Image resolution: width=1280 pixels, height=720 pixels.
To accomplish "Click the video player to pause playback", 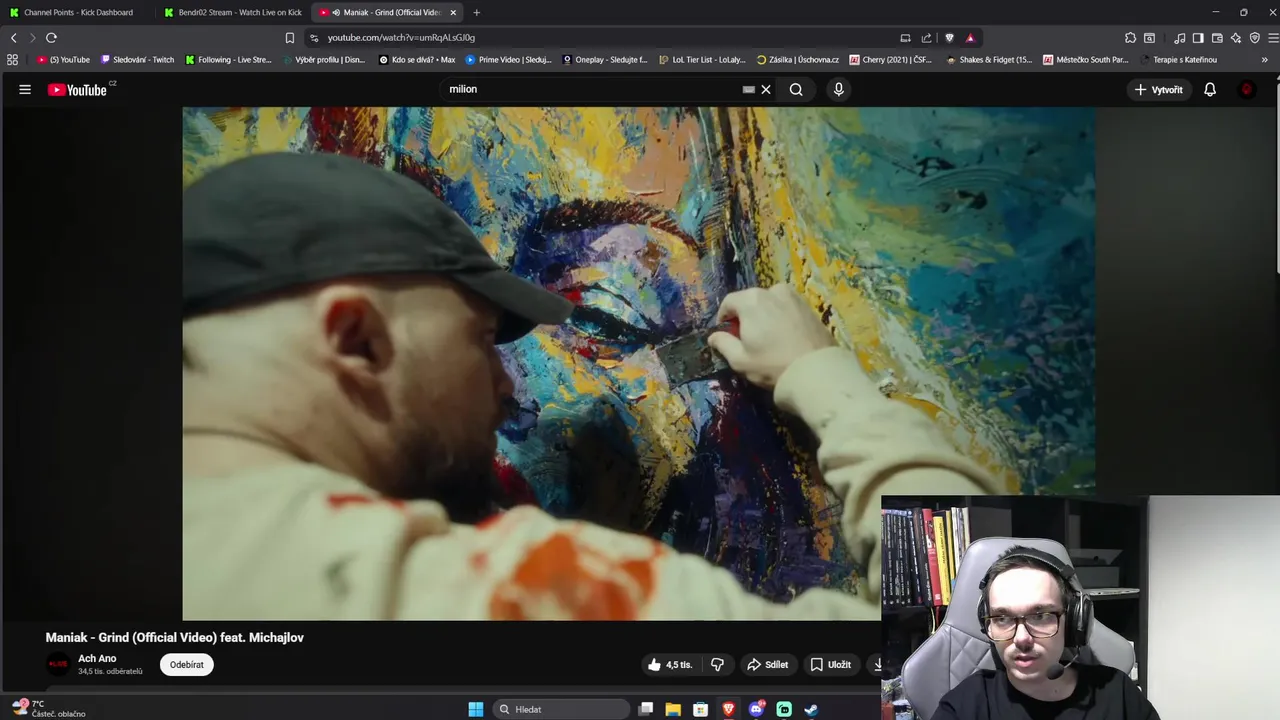I will click(x=638, y=364).
